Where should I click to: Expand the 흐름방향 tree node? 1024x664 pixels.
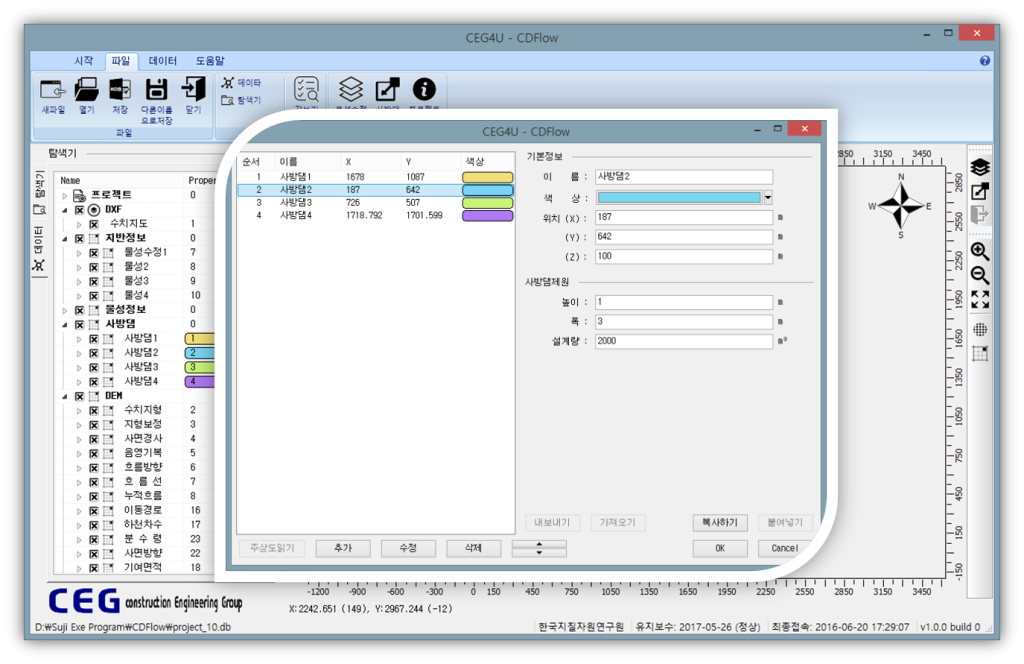pyautogui.click(x=79, y=468)
